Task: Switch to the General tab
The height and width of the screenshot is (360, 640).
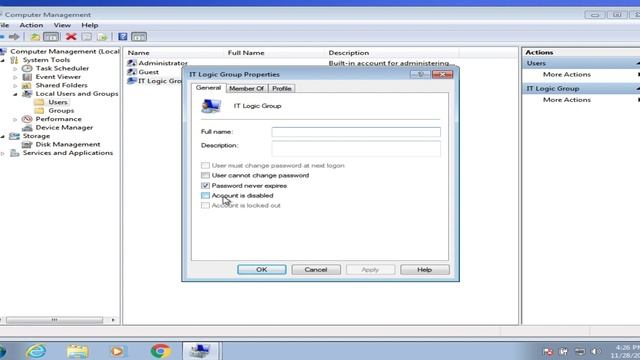Action: coord(208,88)
